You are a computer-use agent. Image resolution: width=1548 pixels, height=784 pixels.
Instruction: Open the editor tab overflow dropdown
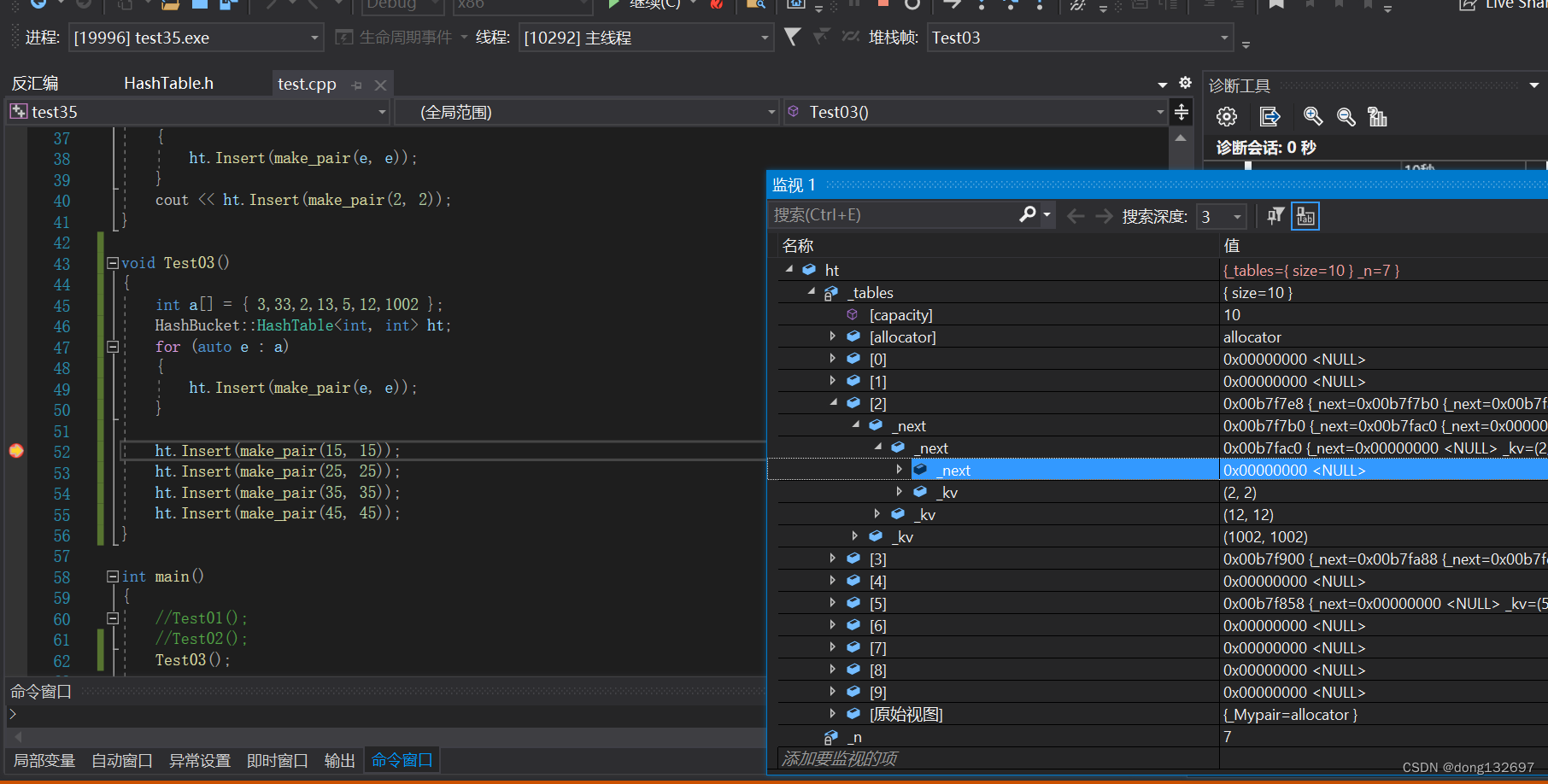[x=1163, y=85]
